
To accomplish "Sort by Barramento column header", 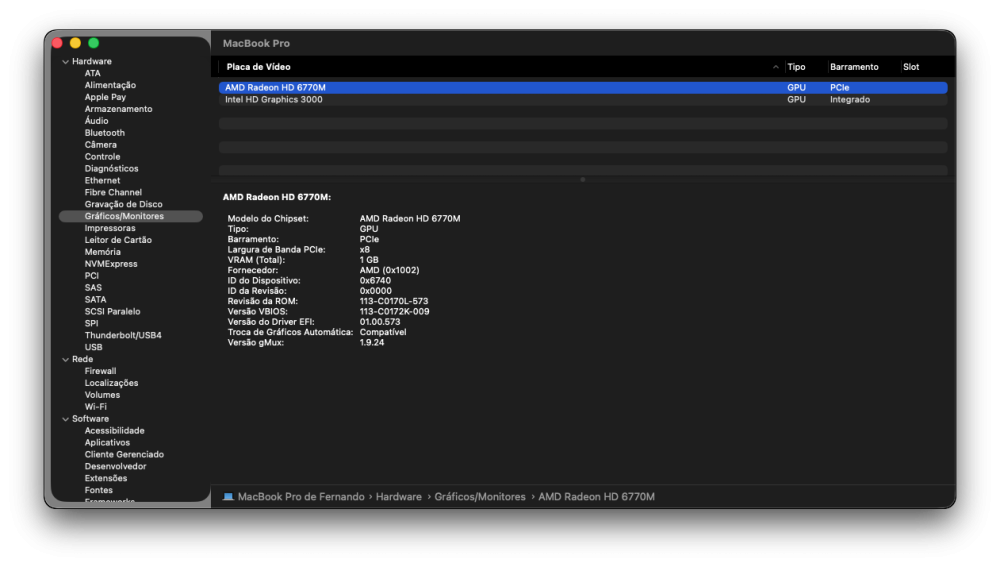I will pyautogui.click(x=854, y=67).
